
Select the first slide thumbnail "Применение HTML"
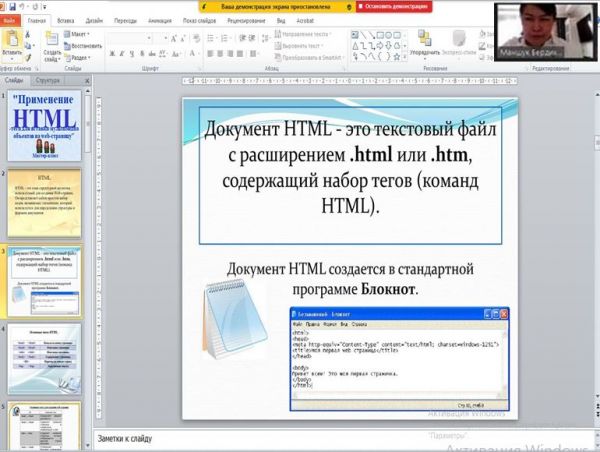[x=47, y=123]
